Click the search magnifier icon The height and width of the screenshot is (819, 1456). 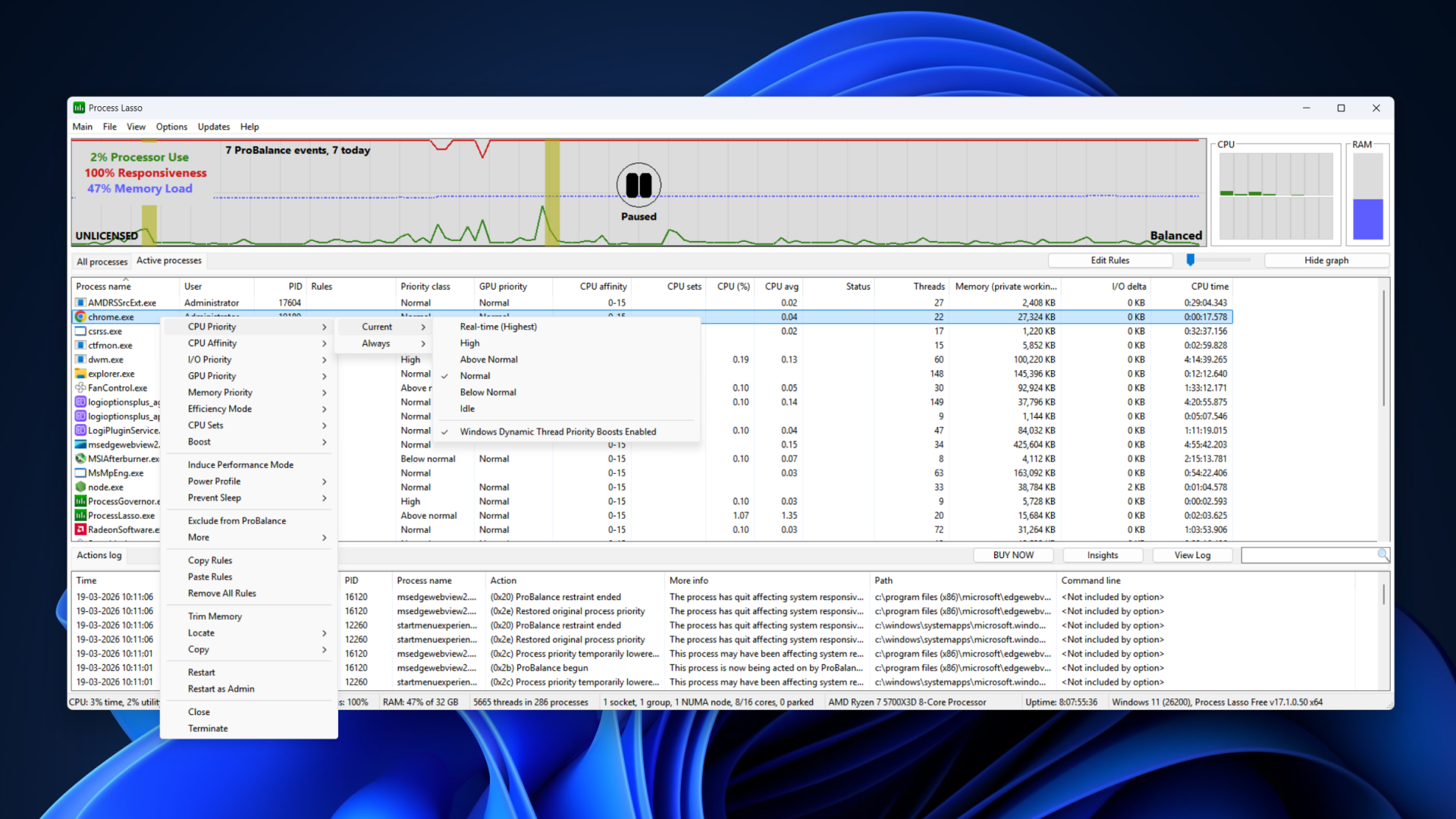[1382, 555]
